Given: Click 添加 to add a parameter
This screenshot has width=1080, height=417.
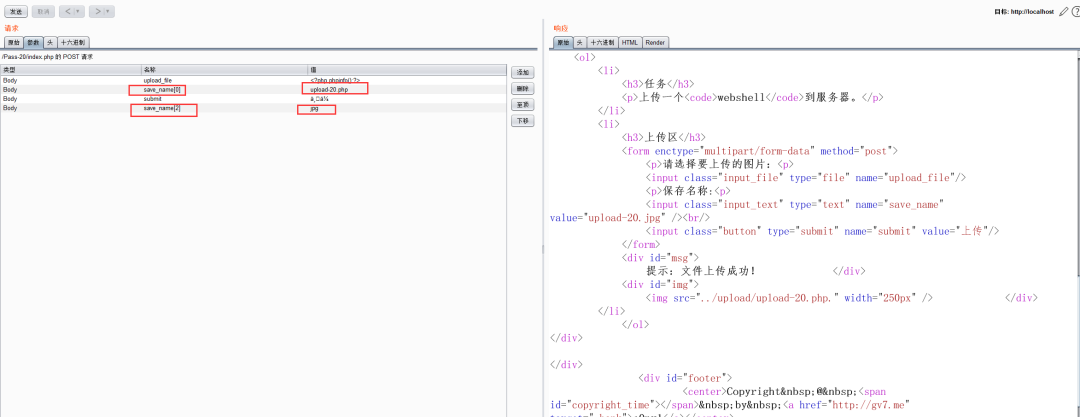Looking at the screenshot, I should [x=522, y=73].
